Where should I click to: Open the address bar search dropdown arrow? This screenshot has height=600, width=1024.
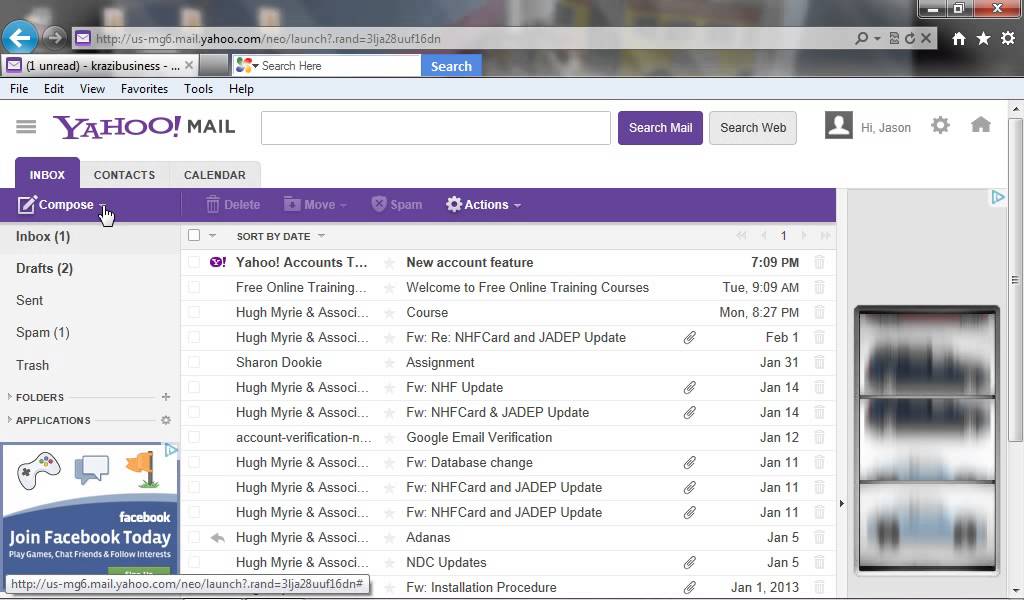click(x=877, y=39)
